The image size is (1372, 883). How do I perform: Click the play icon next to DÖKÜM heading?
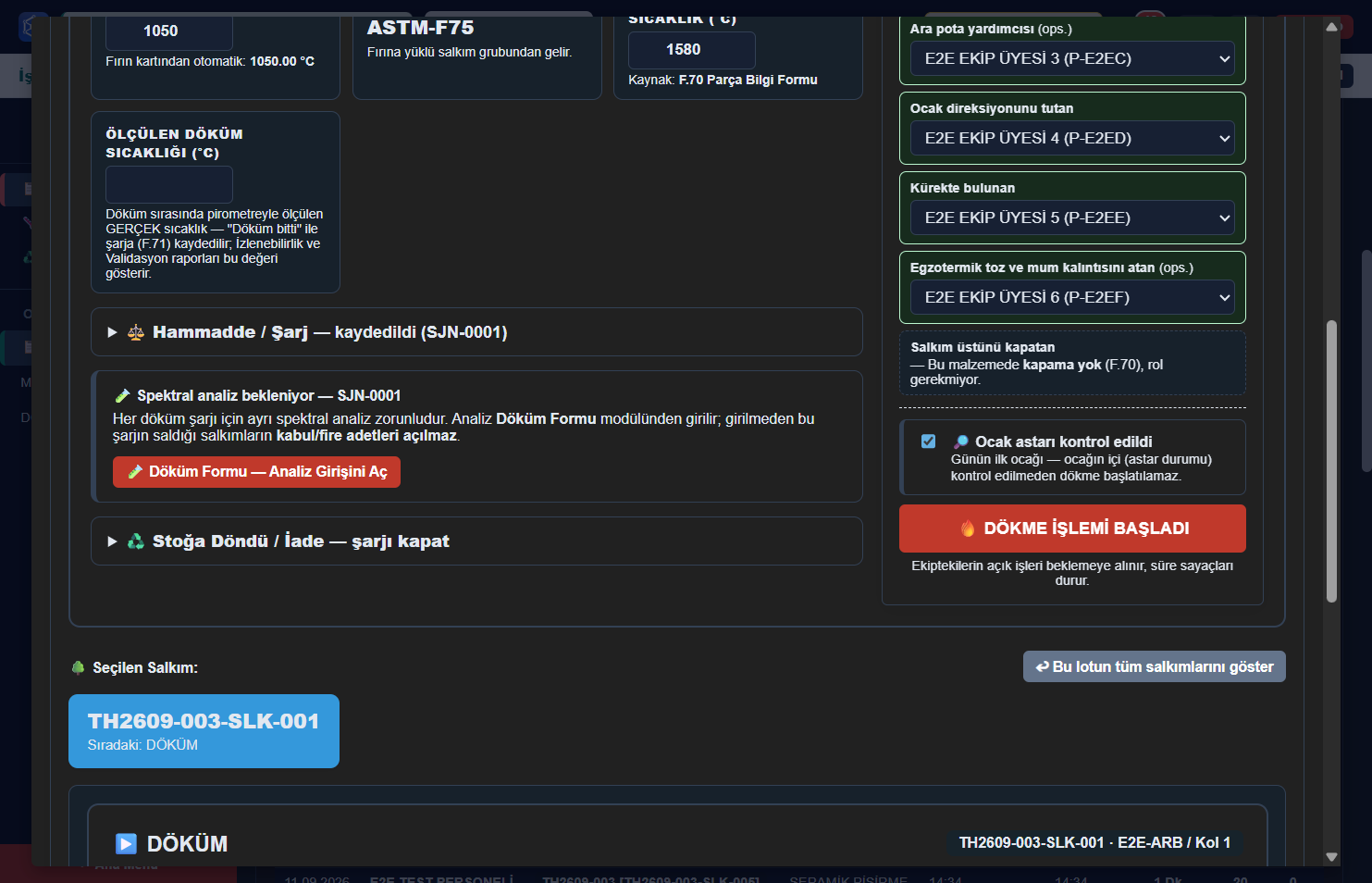click(x=126, y=843)
